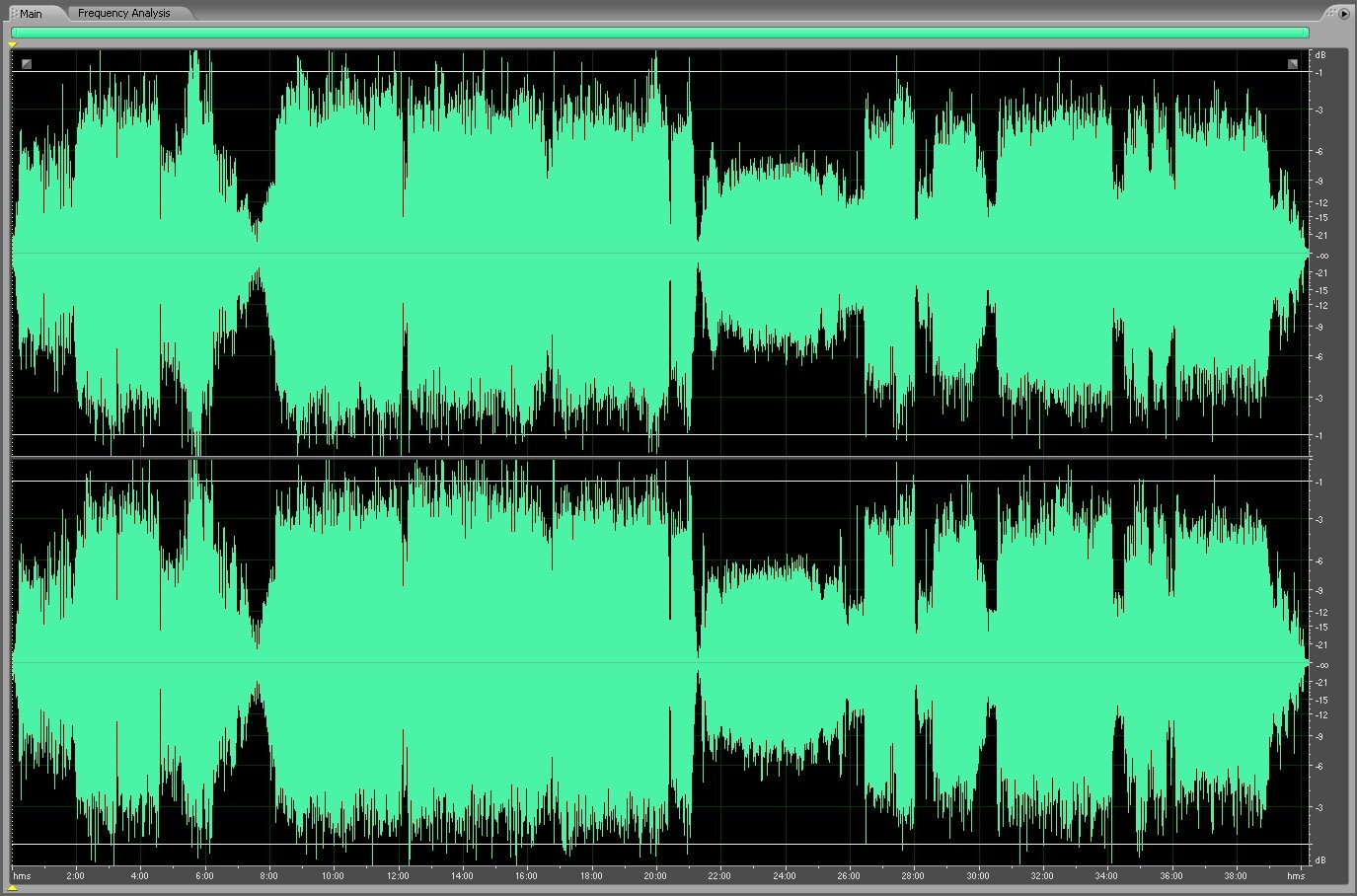
Task: Click the green zoom navigation bar
Action: point(659,33)
